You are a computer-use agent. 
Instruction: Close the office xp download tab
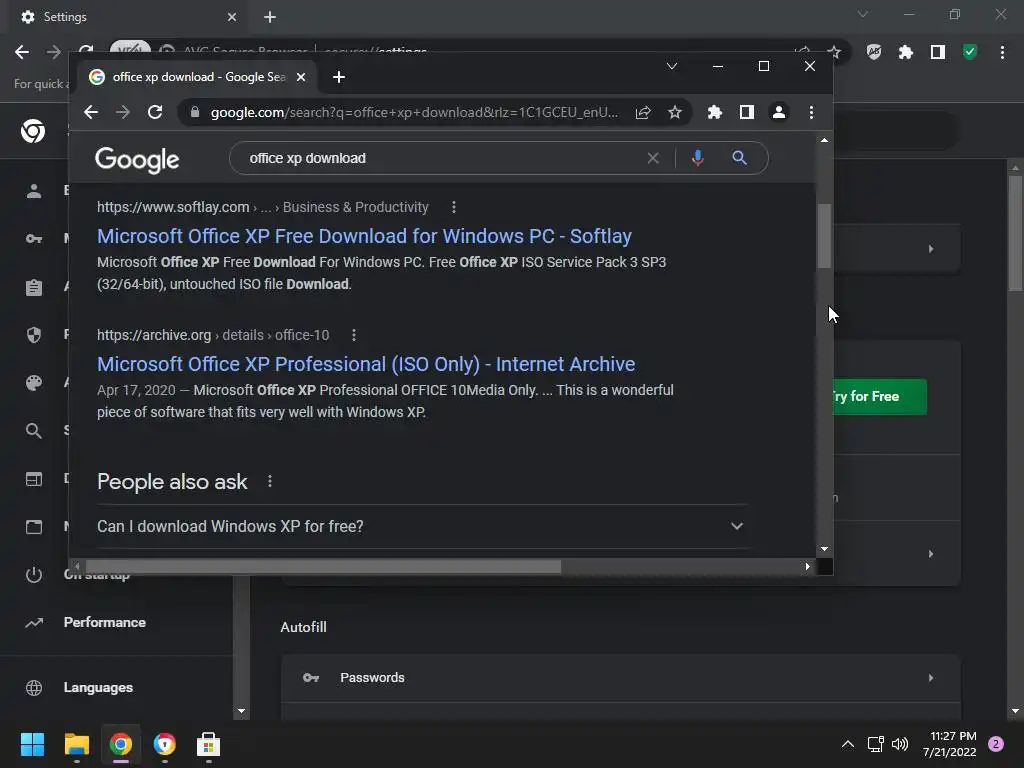pos(300,77)
